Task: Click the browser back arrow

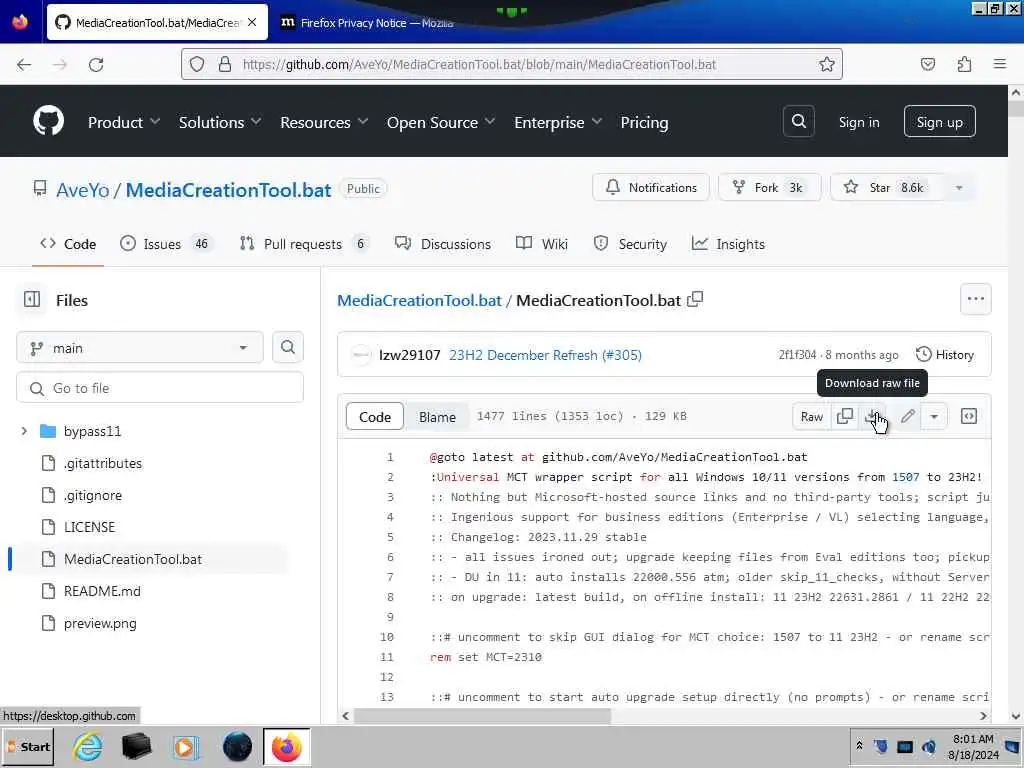Action: [x=24, y=64]
